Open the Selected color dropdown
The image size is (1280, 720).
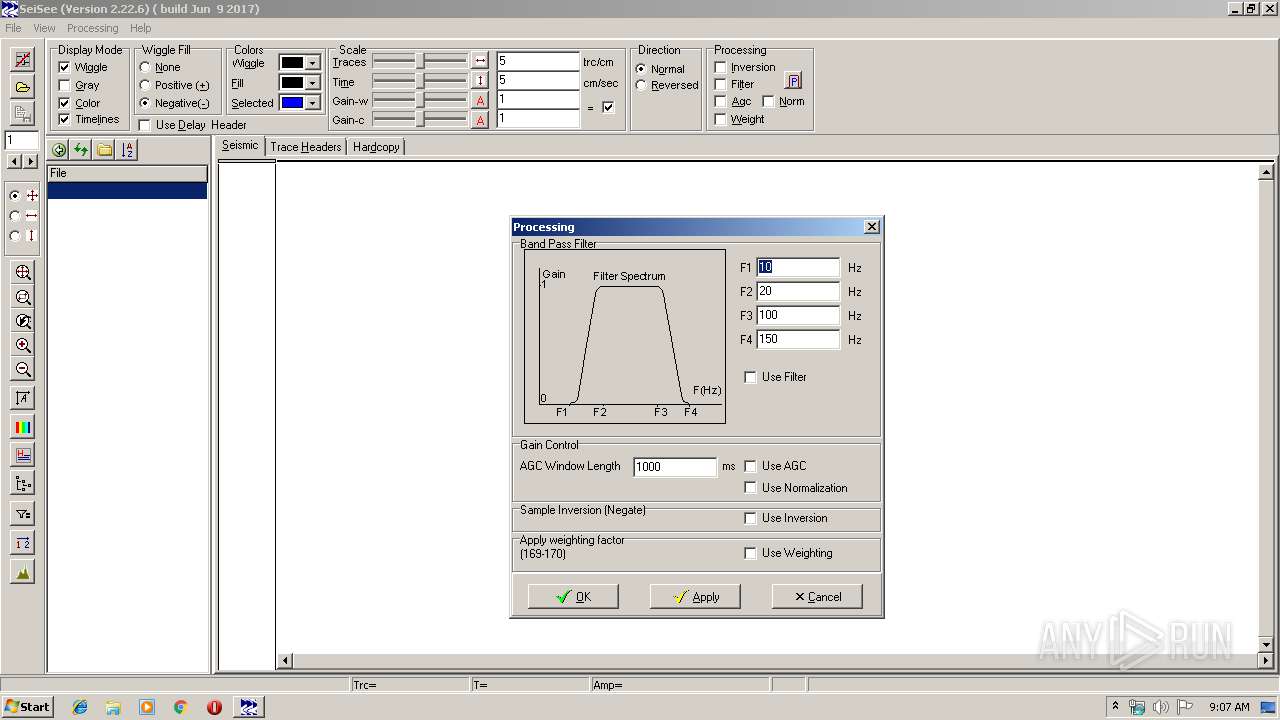[312, 103]
